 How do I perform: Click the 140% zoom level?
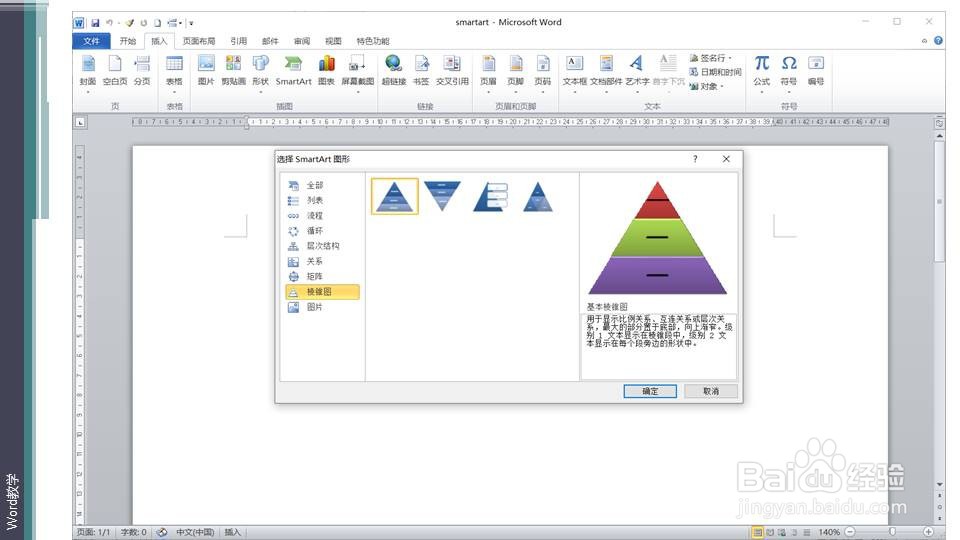coord(829,532)
